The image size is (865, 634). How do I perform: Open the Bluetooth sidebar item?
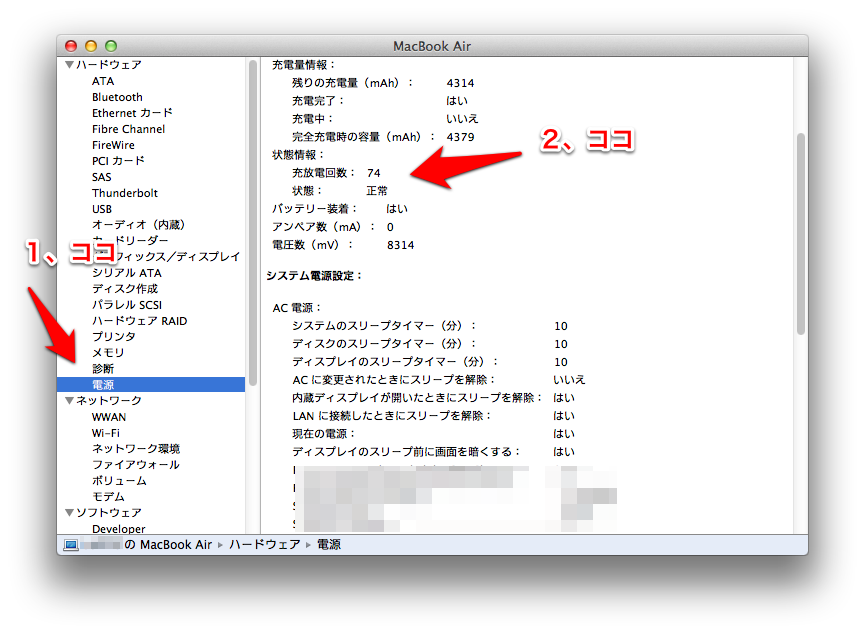pyautogui.click(x=117, y=97)
